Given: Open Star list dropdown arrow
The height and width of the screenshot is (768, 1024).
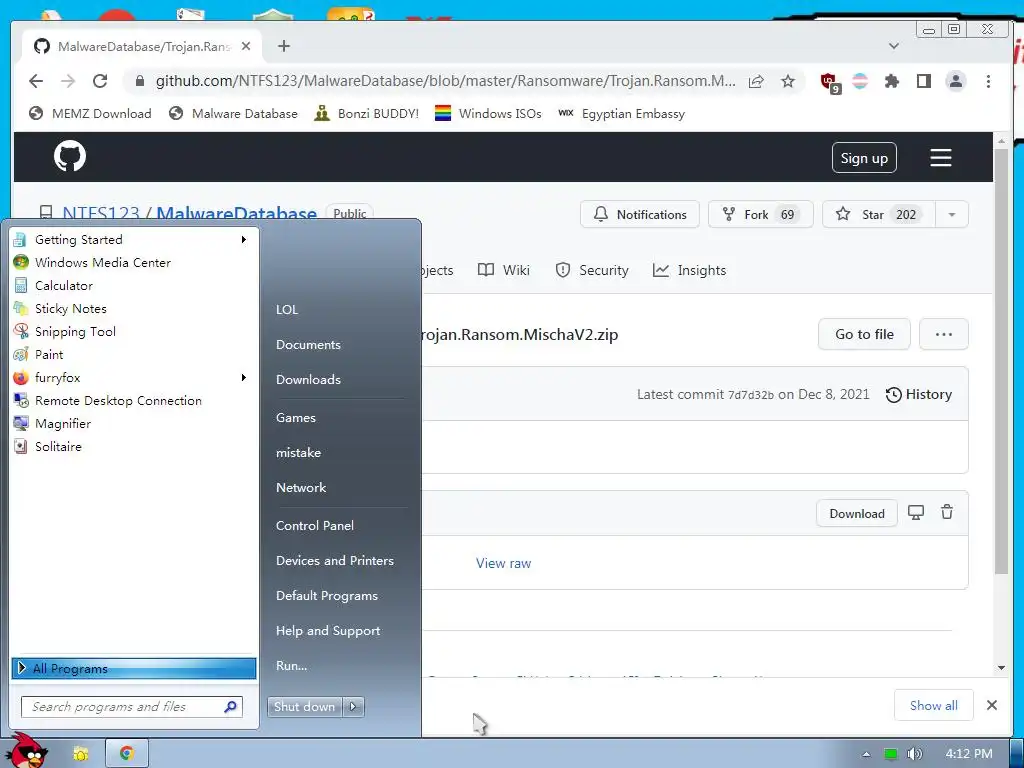Looking at the screenshot, I should tap(952, 214).
